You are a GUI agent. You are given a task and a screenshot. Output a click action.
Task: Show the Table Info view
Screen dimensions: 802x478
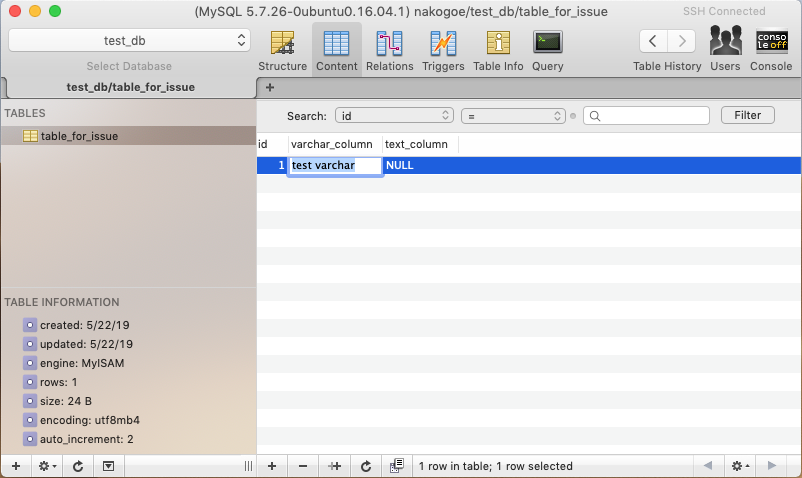(498, 50)
